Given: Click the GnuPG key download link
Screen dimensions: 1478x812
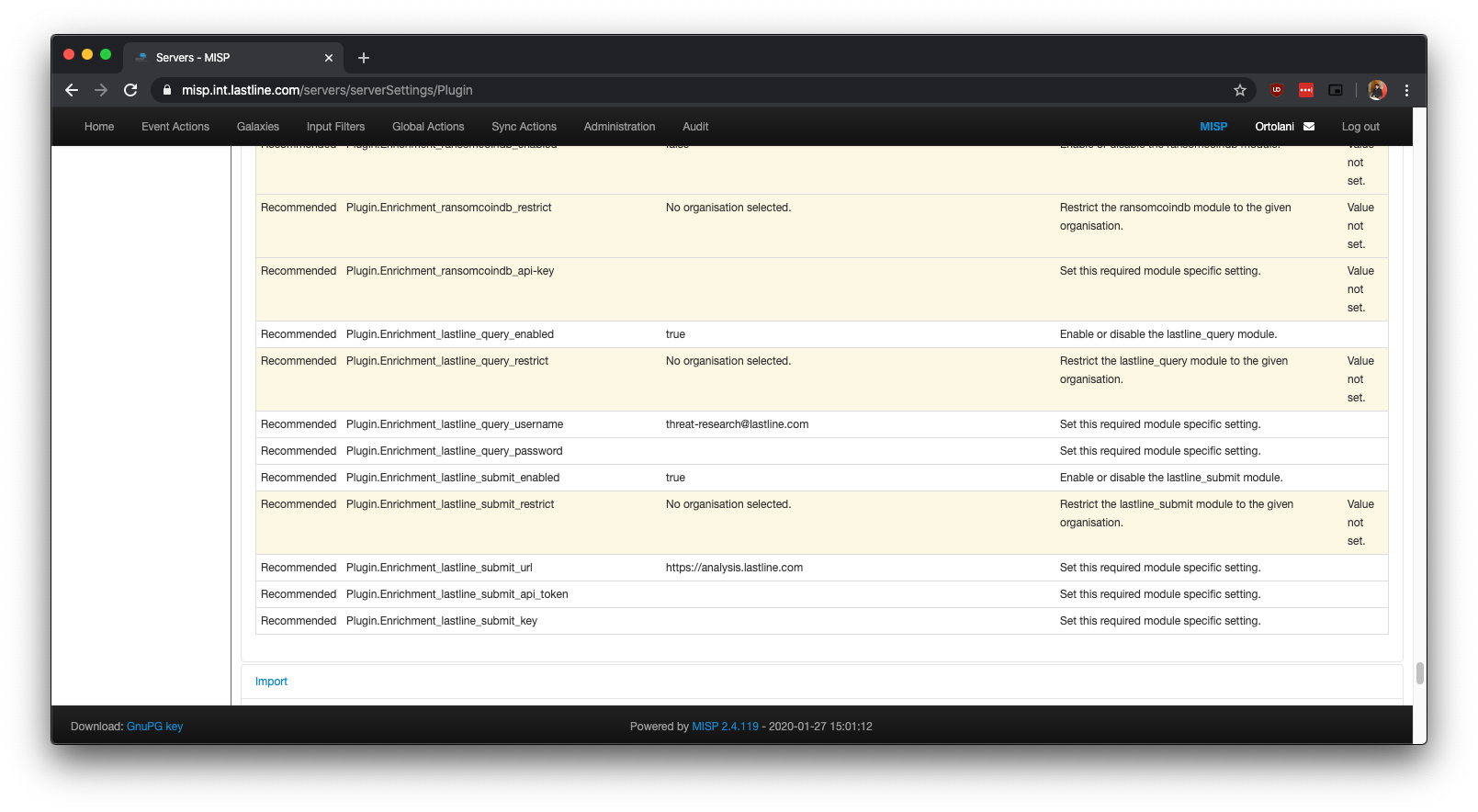Looking at the screenshot, I should click(x=154, y=727).
